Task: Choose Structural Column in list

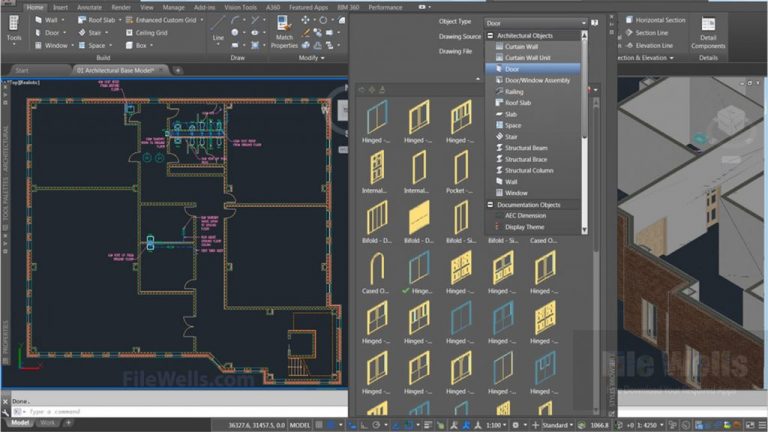Action: click(x=533, y=170)
